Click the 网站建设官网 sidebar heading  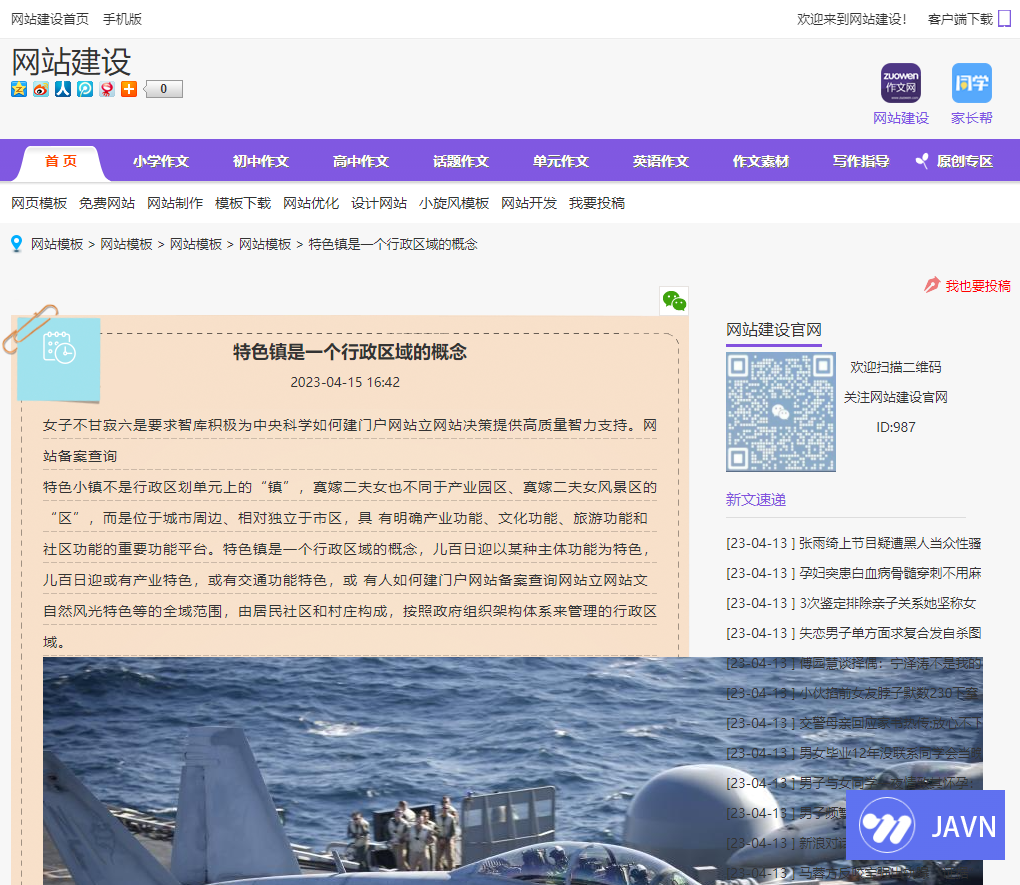coord(774,329)
